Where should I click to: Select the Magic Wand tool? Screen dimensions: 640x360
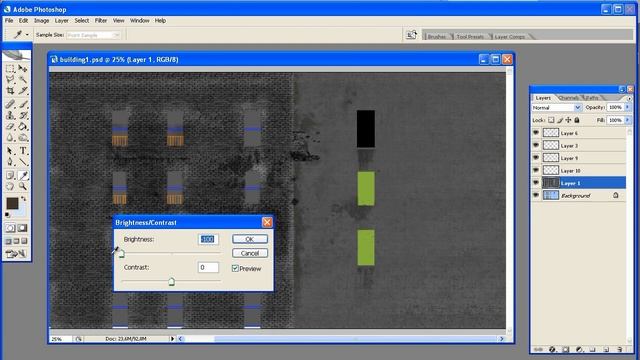[x=23, y=79]
